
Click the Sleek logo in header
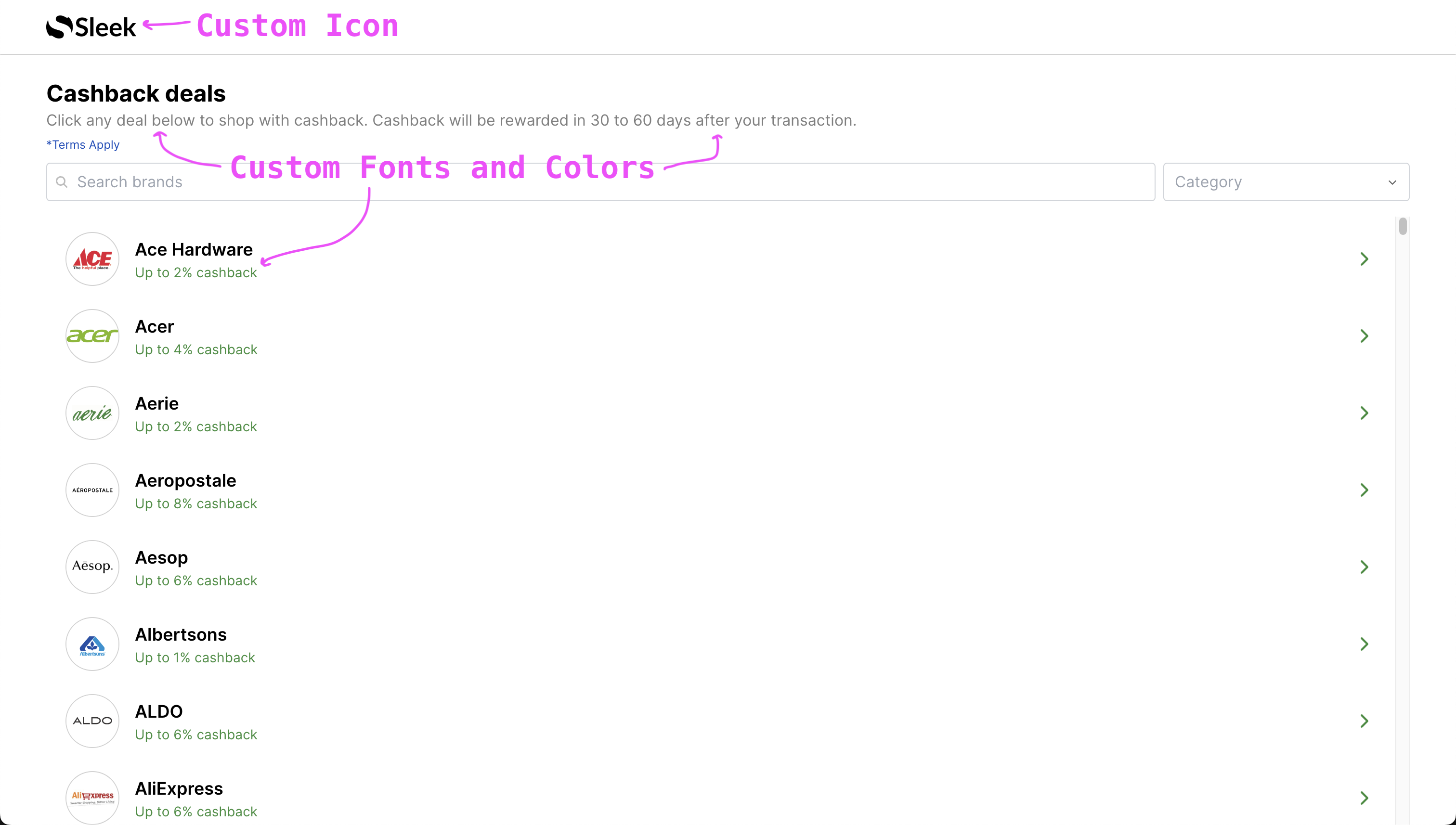pyautogui.click(x=91, y=26)
